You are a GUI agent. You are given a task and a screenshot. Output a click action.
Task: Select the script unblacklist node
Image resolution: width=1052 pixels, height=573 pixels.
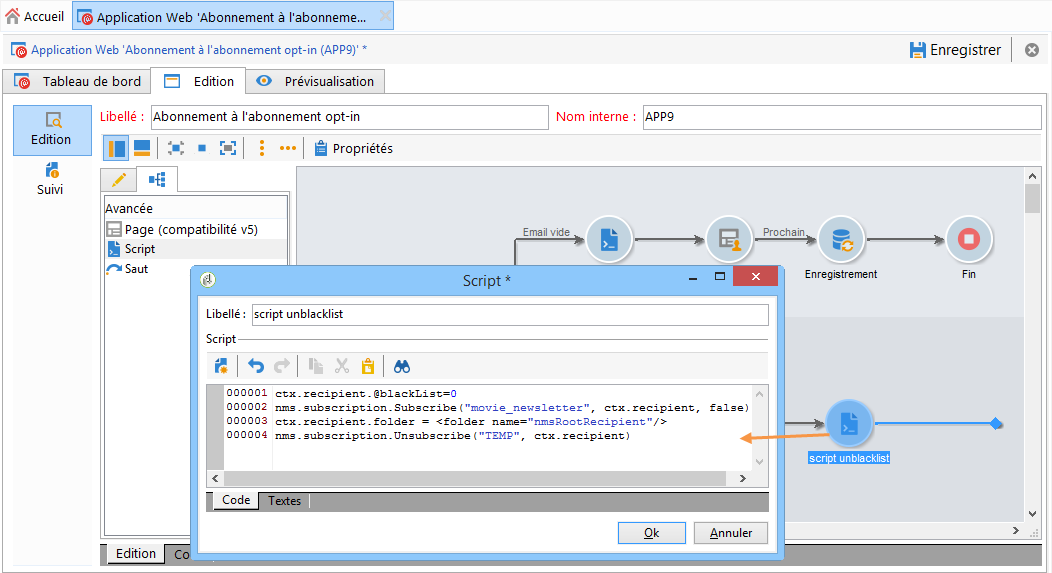coord(849,423)
